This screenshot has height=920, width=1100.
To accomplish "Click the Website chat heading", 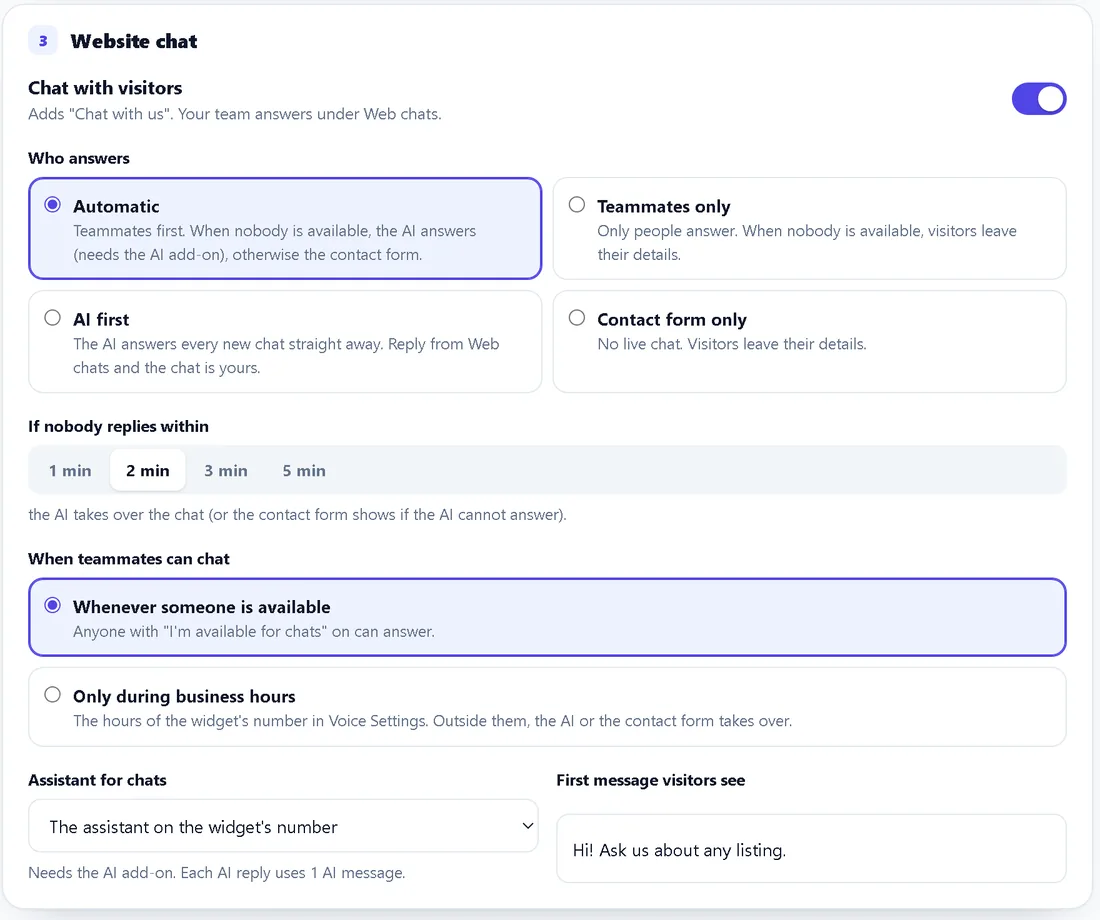I will 134,41.
